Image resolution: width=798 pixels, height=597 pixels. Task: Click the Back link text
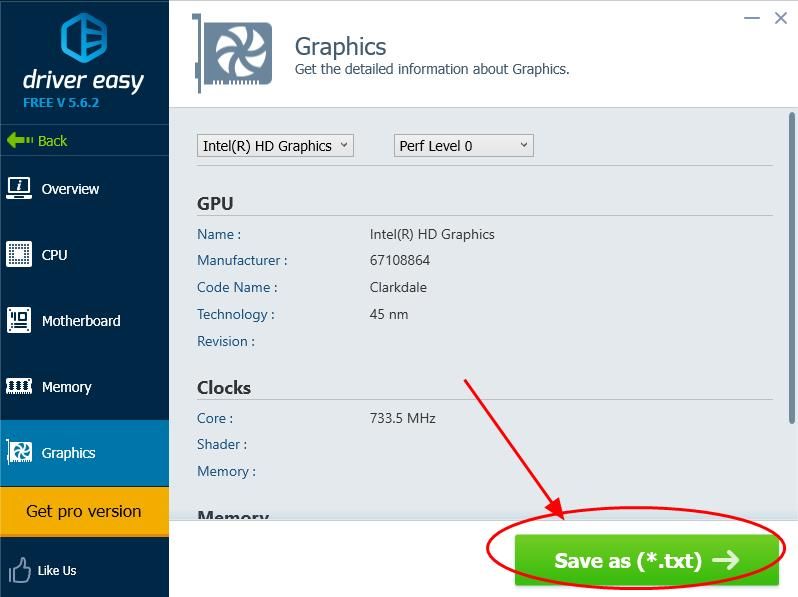[x=52, y=141]
